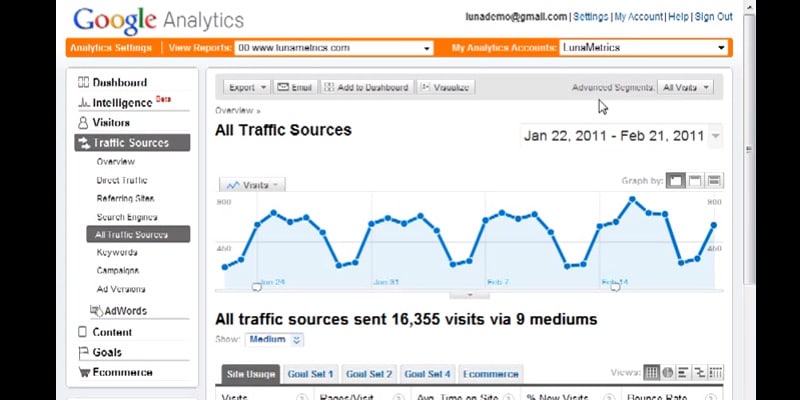The image size is (800, 400).
Task: Select the Goal Set 4 tab
Action: tap(428, 374)
